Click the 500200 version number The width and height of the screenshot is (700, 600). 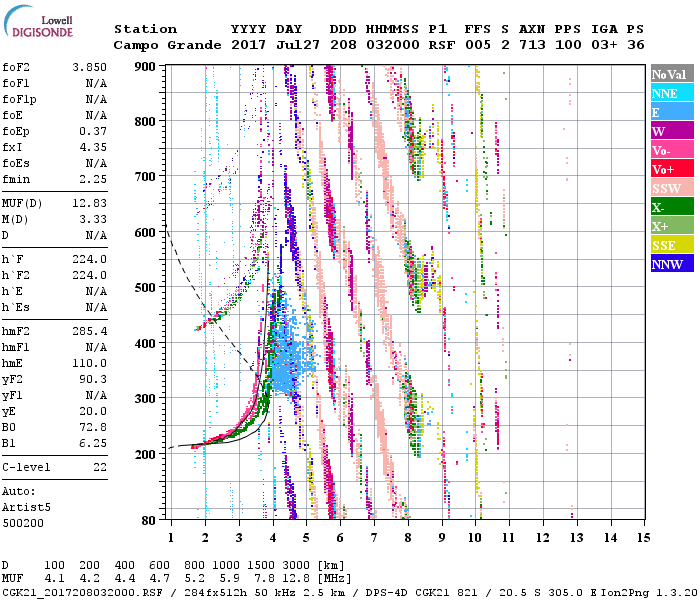(23, 523)
